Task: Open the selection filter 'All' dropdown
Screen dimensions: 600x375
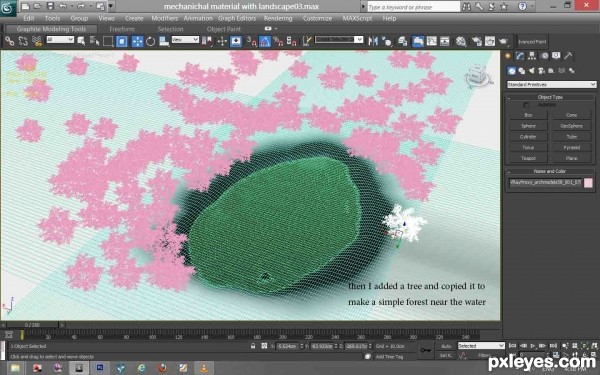Action: [x=60, y=40]
